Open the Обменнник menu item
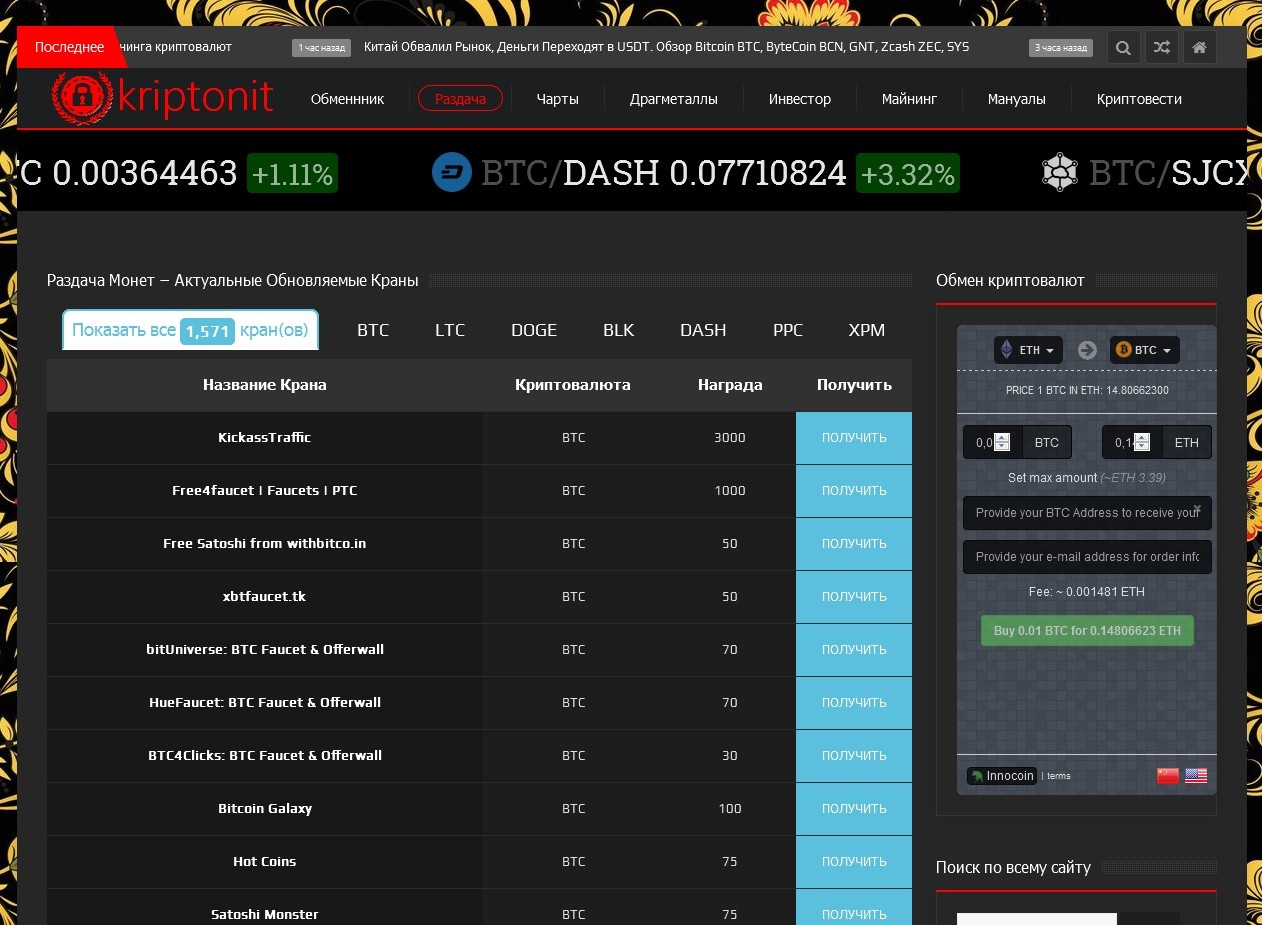 pyautogui.click(x=347, y=99)
